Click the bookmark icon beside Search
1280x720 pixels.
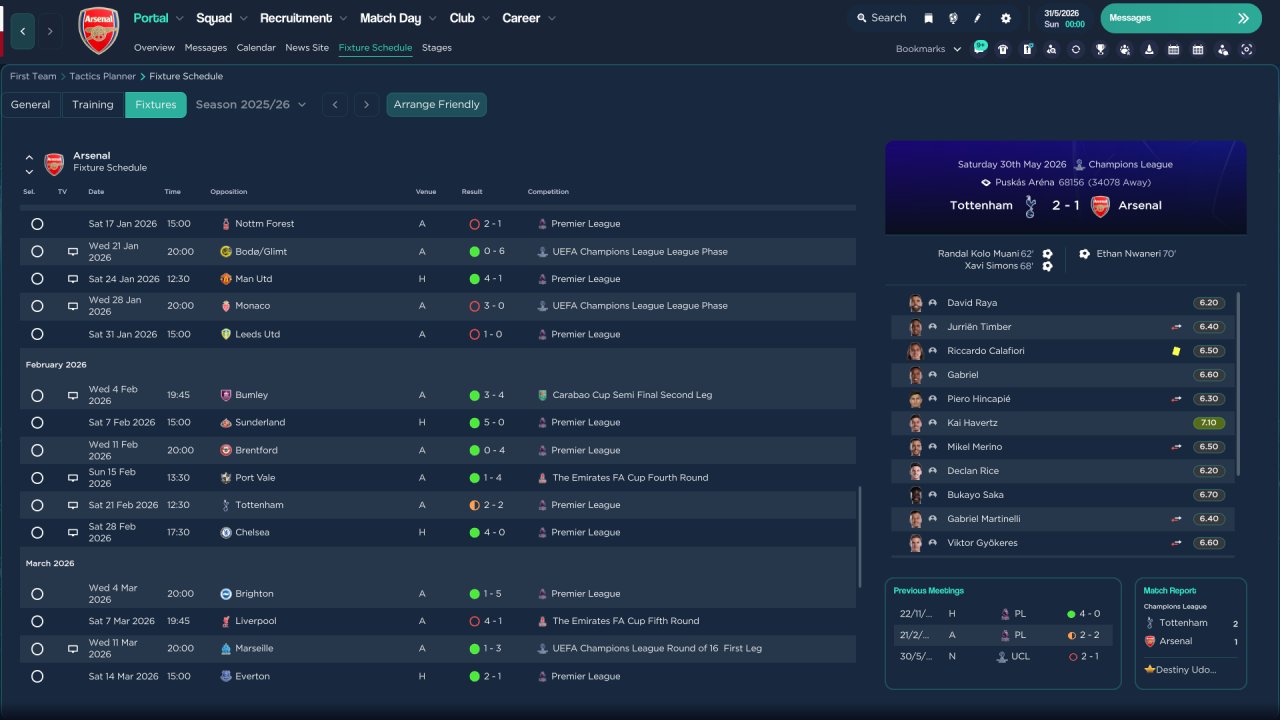point(928,18)
